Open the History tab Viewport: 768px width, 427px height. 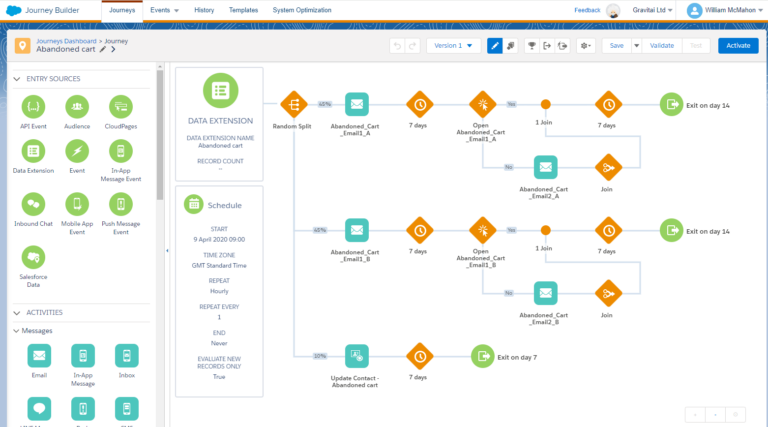203,10
